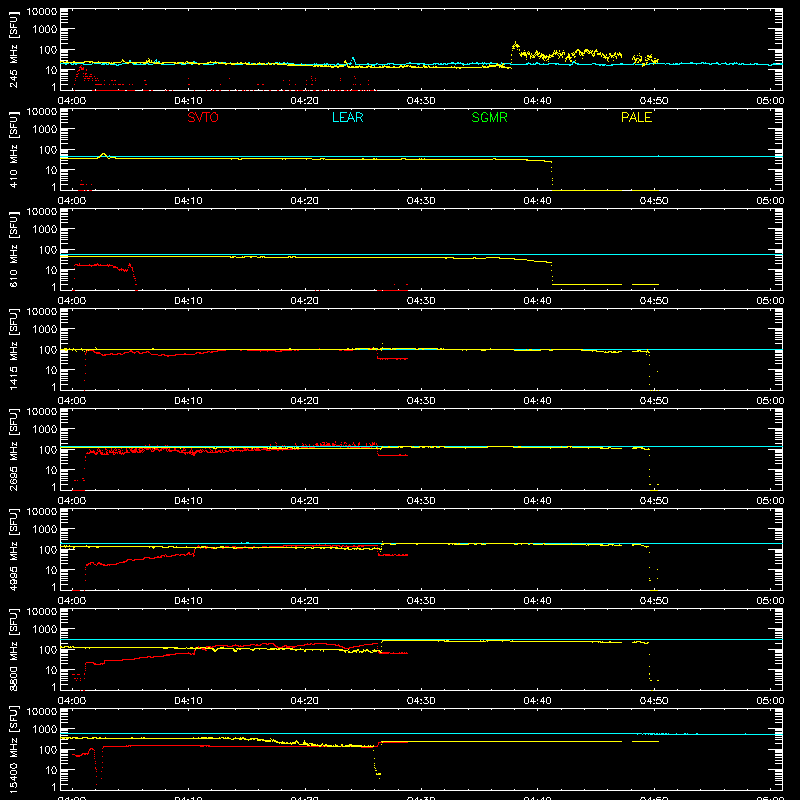Image resolution: width=800 pixels, height=800 pixels.
Task: Click the green SGMR station legend label
Action: coord(489,117)
